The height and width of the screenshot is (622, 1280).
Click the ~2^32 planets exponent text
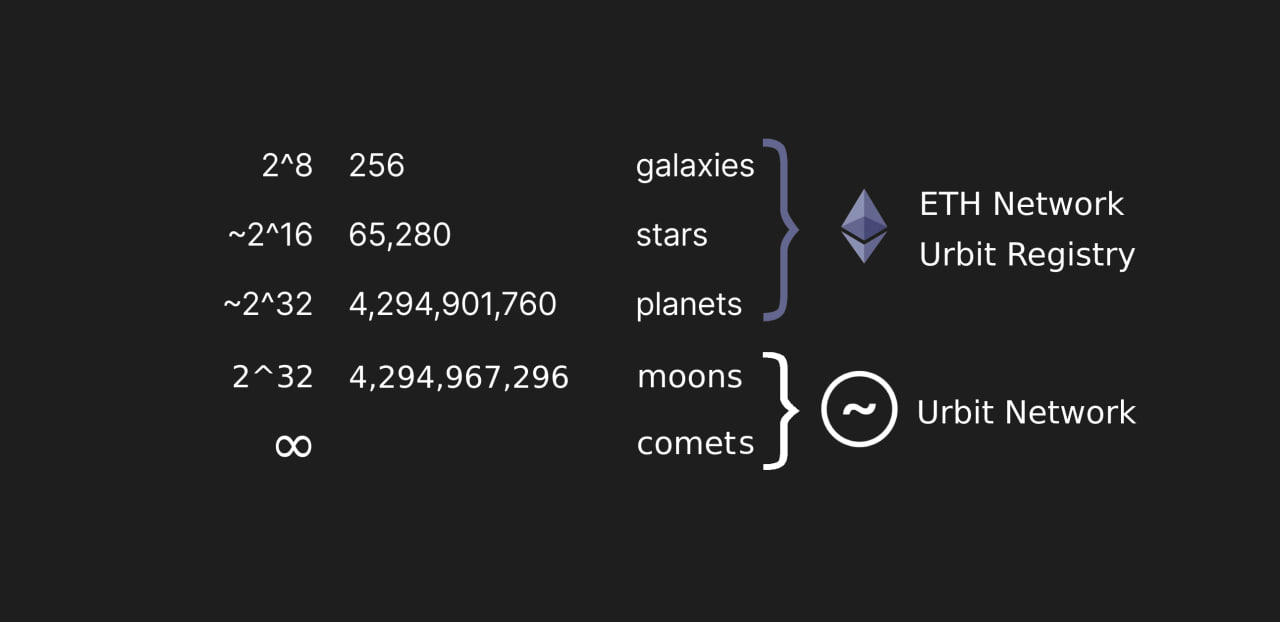pos(268,305)
